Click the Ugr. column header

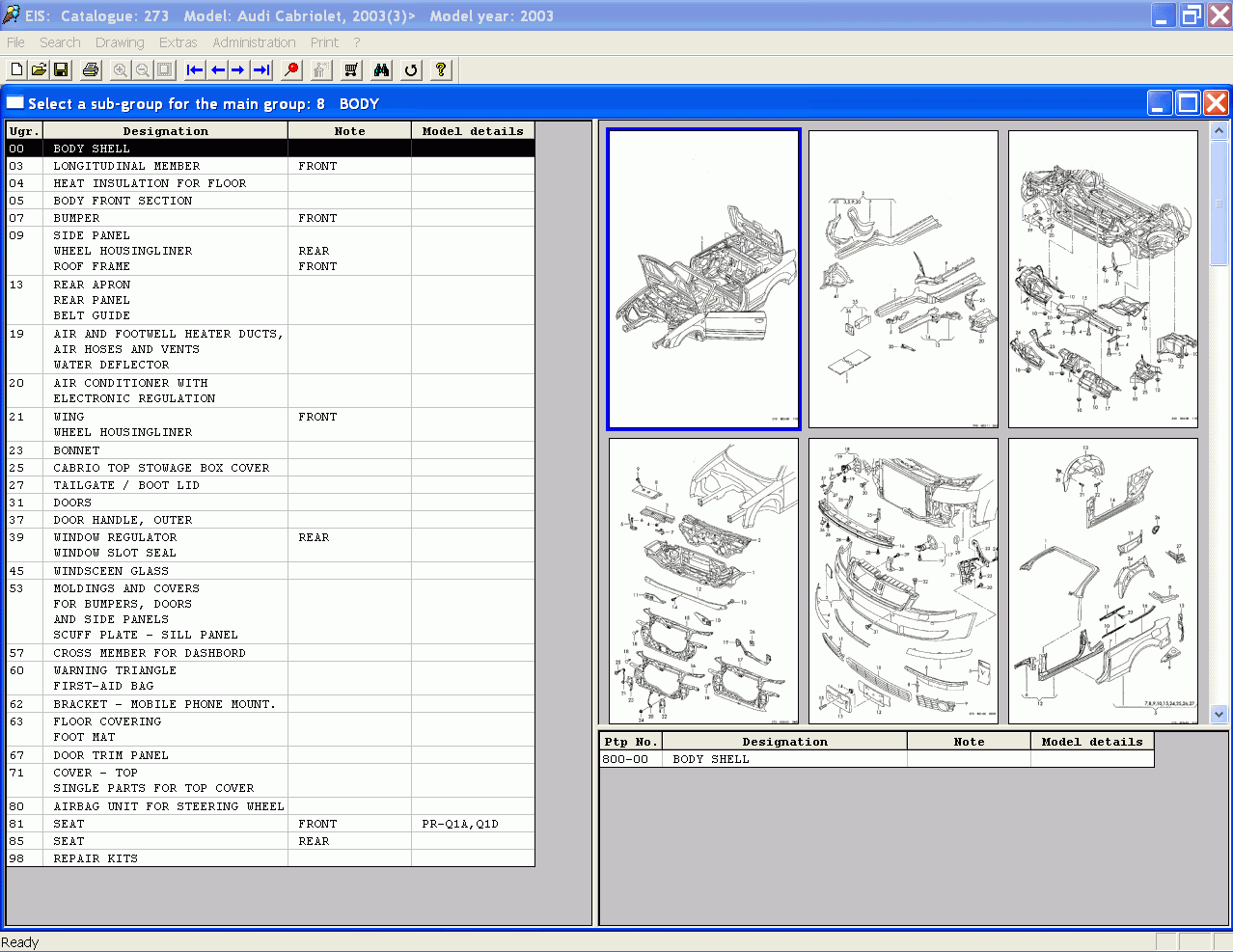pyautogui.click(x=24, y=131)
